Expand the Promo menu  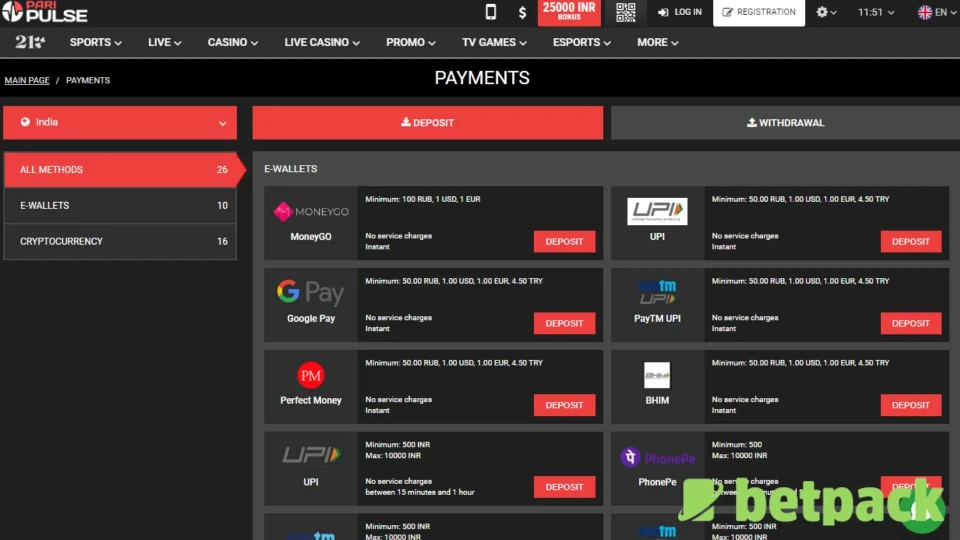(x=411, y=42)
